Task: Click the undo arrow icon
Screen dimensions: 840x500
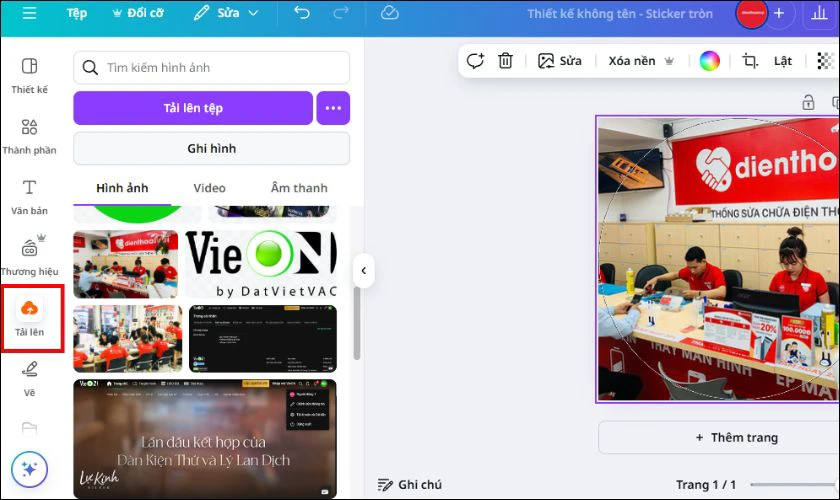Action: coord(302,13)
